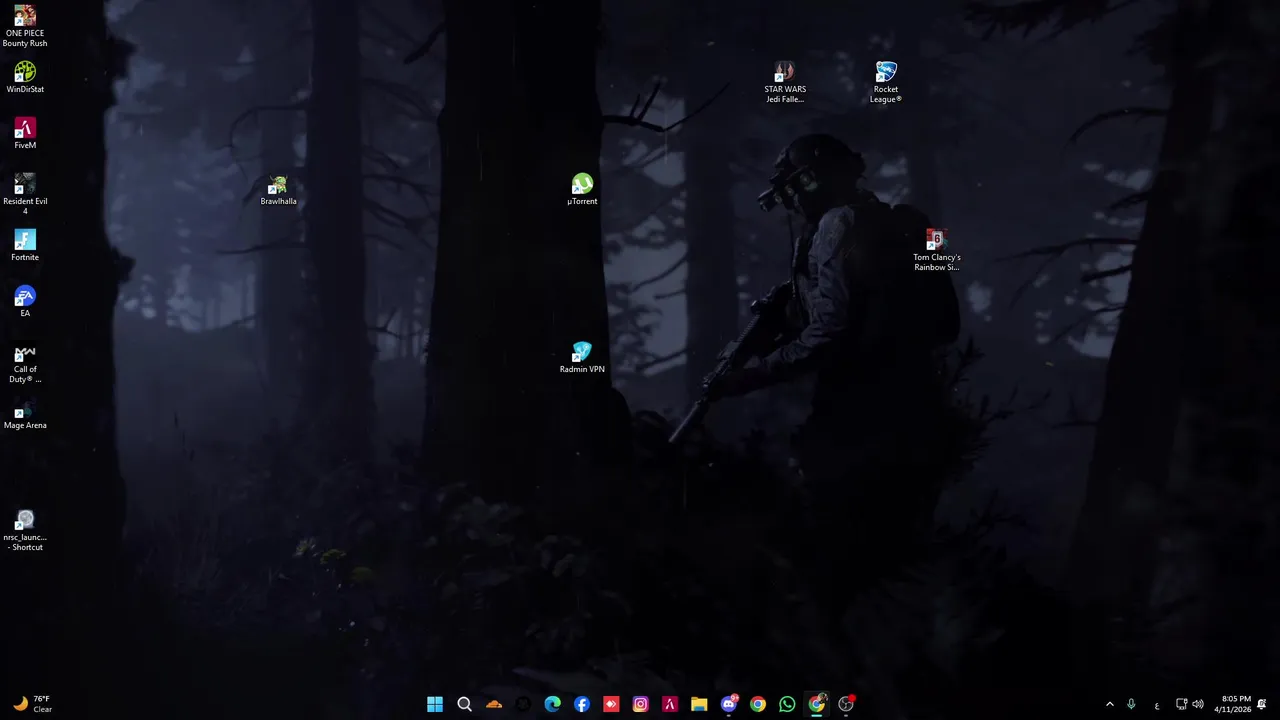Open OBS Studio from the taskbar

pos(846,704)
